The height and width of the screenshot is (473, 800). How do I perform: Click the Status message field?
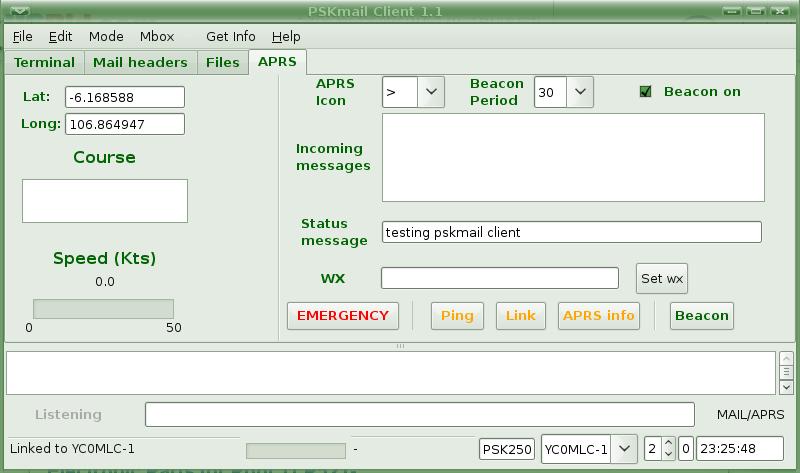click(x=572, y=232)
